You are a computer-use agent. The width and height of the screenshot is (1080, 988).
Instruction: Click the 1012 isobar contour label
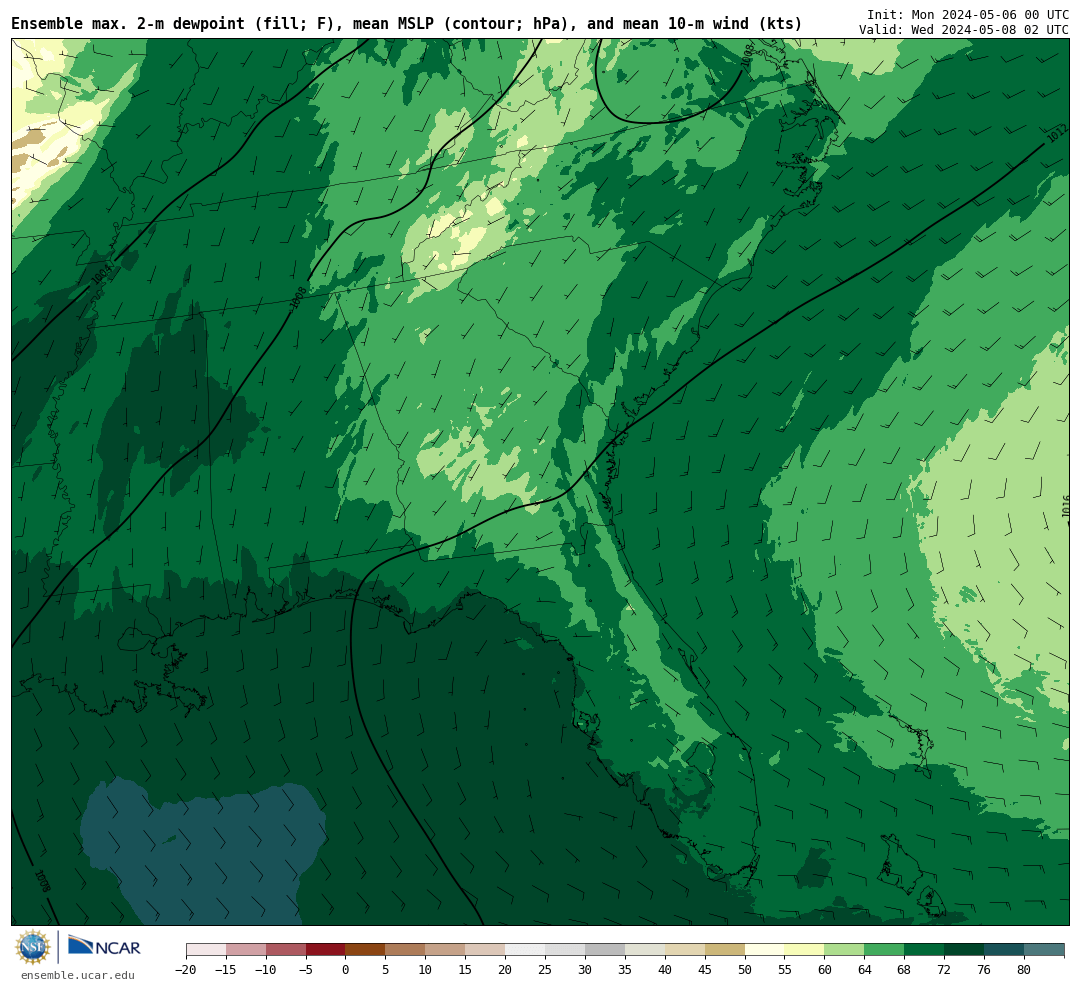1057,133
